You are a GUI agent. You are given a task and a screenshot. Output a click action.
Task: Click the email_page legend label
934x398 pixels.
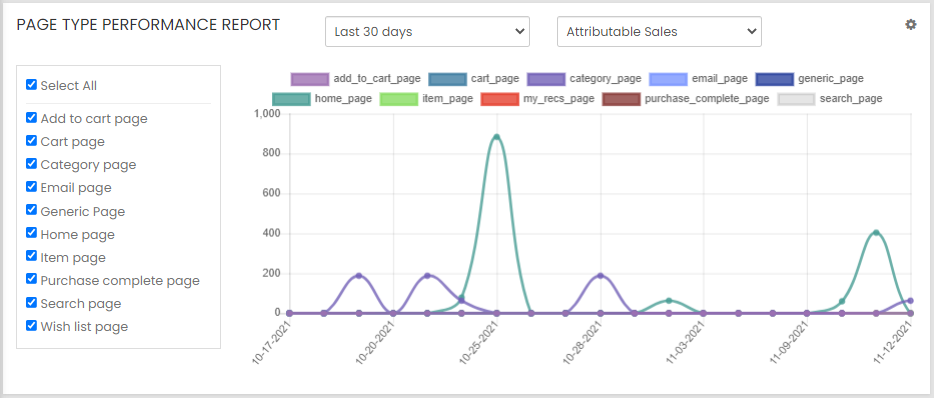tap(720, 79)
